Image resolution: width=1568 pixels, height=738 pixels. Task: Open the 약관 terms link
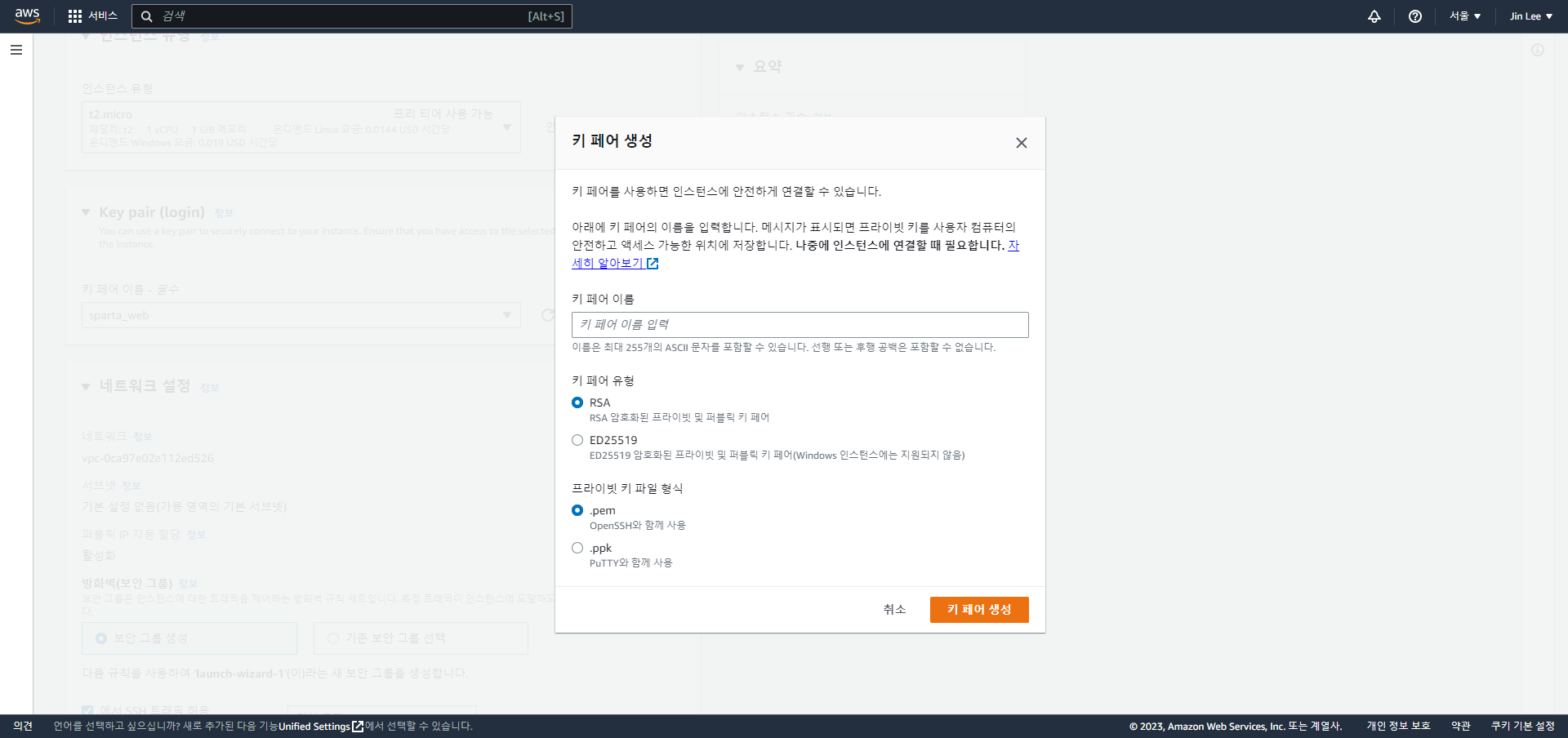click(1461, 727)
